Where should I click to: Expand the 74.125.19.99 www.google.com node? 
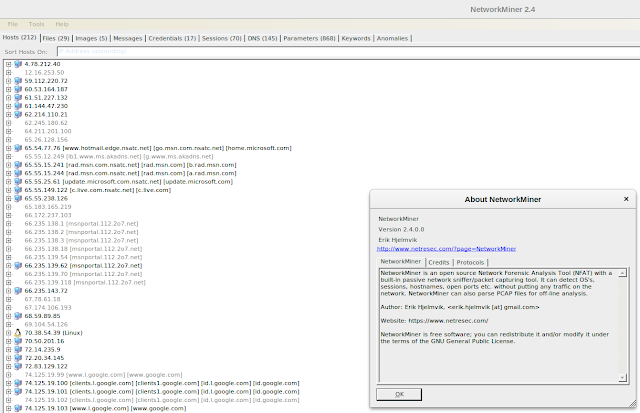[9, 375]
